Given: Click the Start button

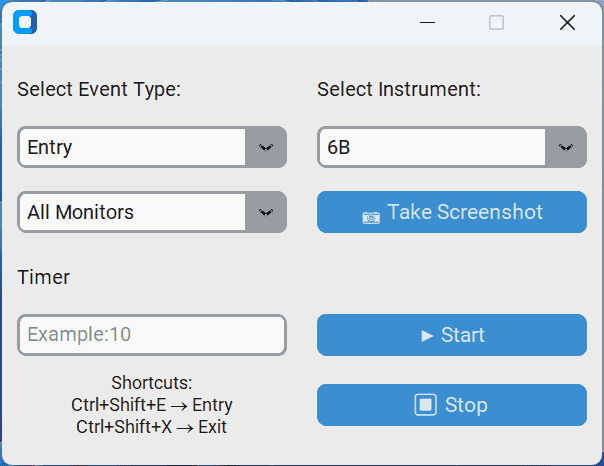Looking at the screenshot, I should 452,335.
